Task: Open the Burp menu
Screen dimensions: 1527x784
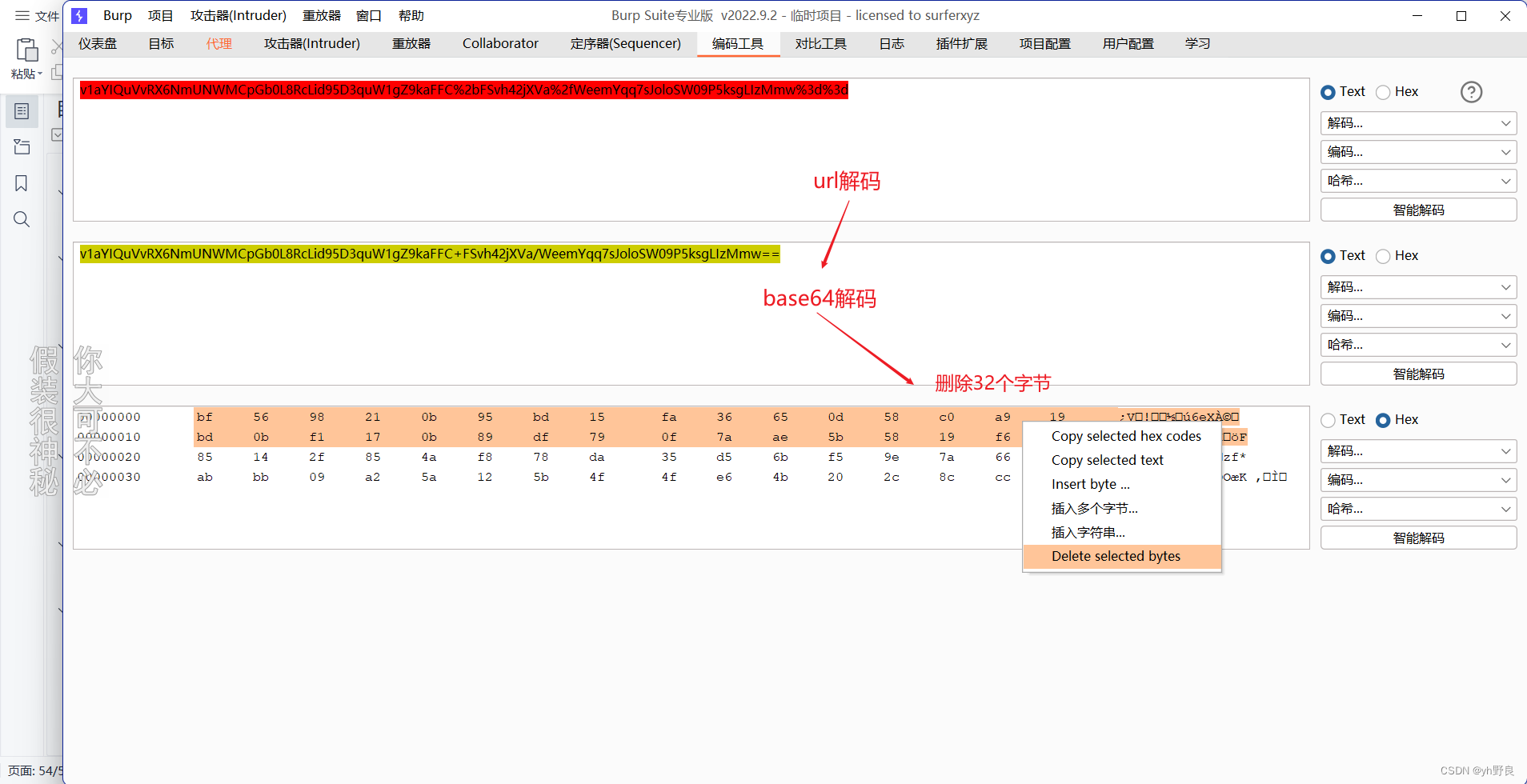Action: coord(118,16)
